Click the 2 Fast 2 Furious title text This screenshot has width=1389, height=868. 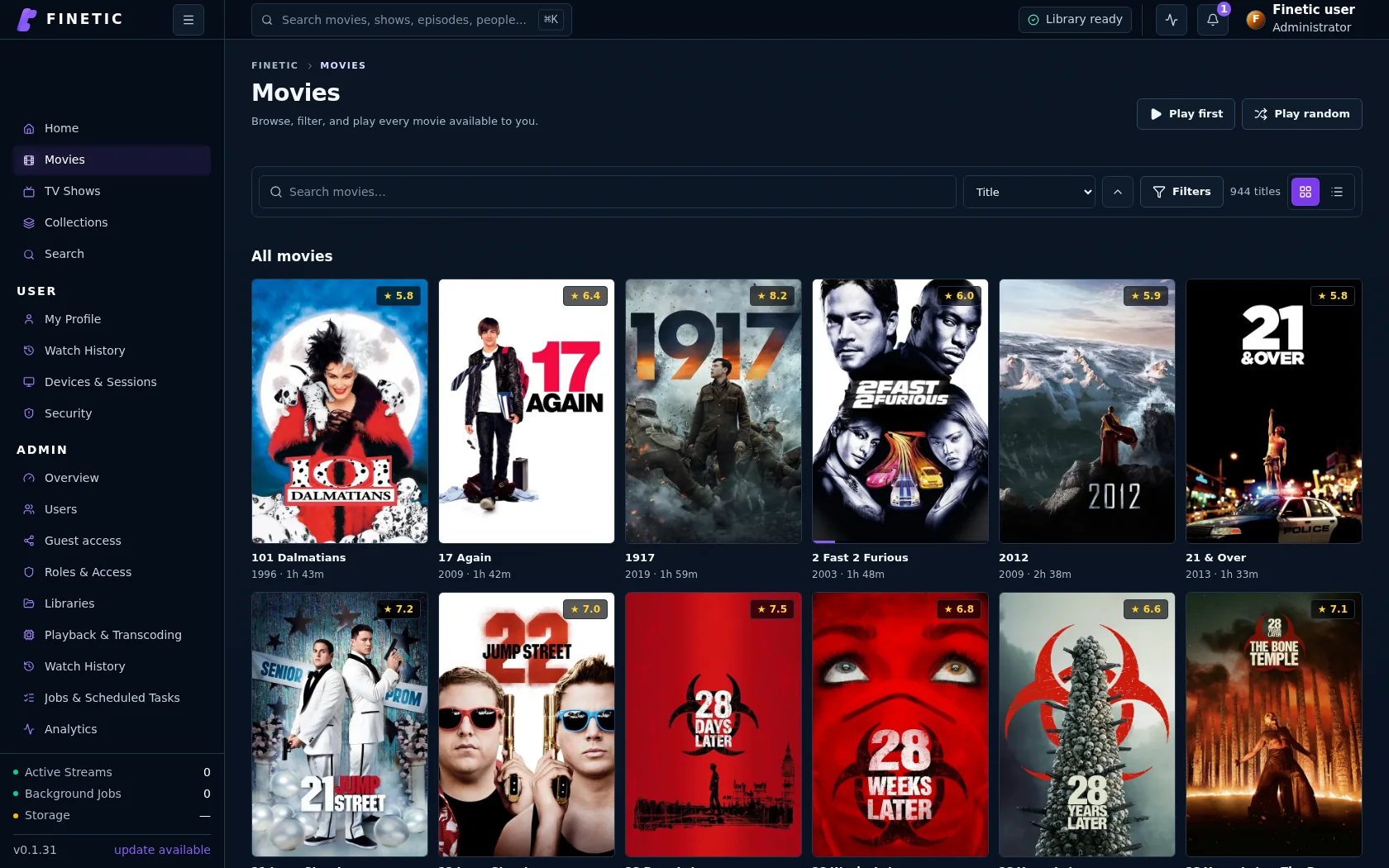(860, 558)
